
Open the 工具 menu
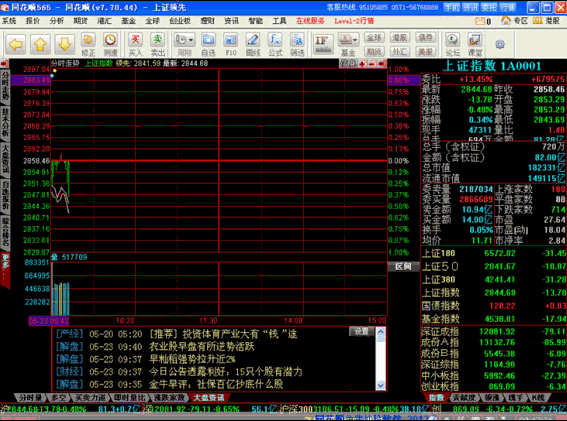point(279,21)
